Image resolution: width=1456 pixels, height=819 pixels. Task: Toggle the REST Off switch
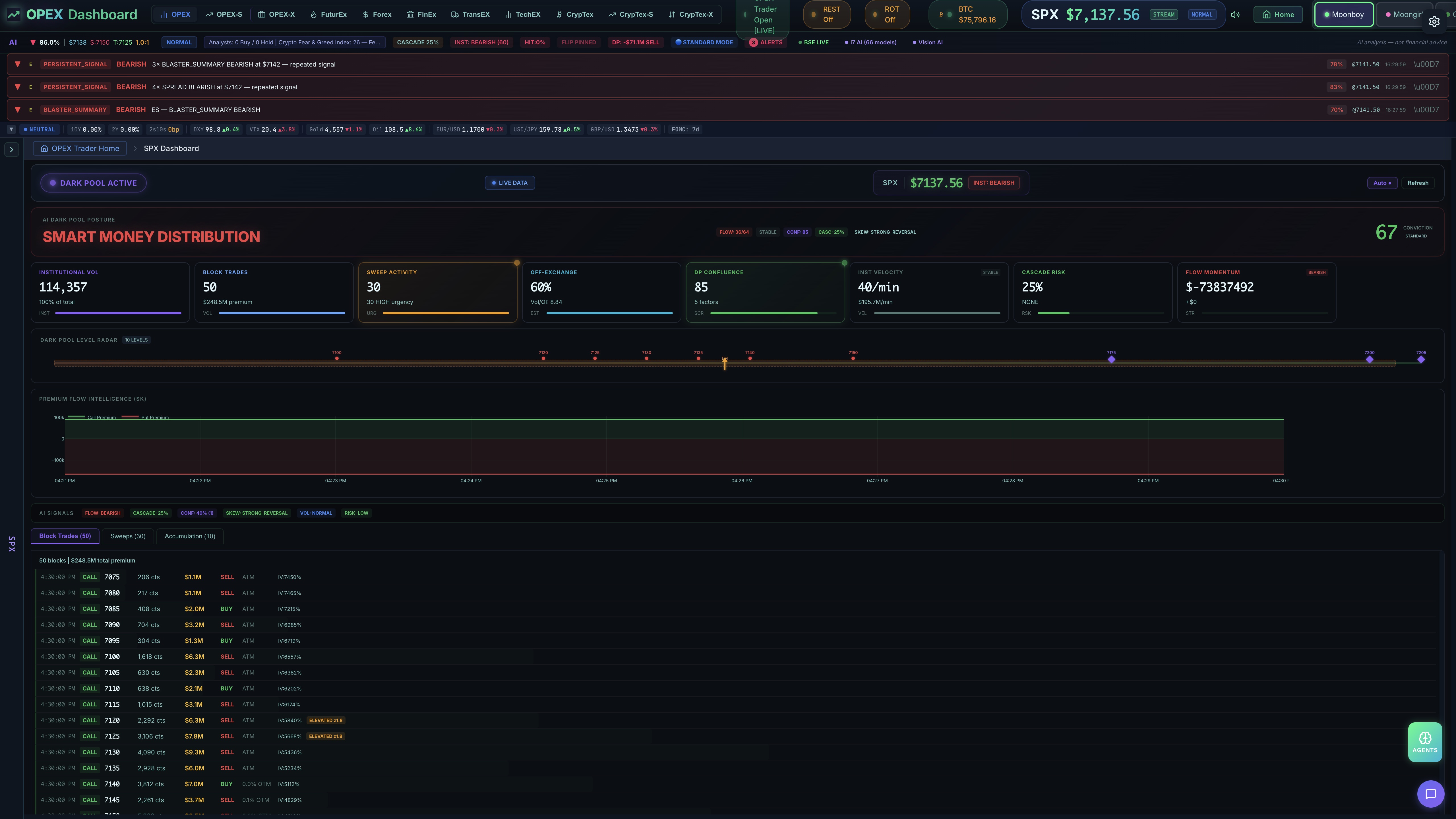826,15
